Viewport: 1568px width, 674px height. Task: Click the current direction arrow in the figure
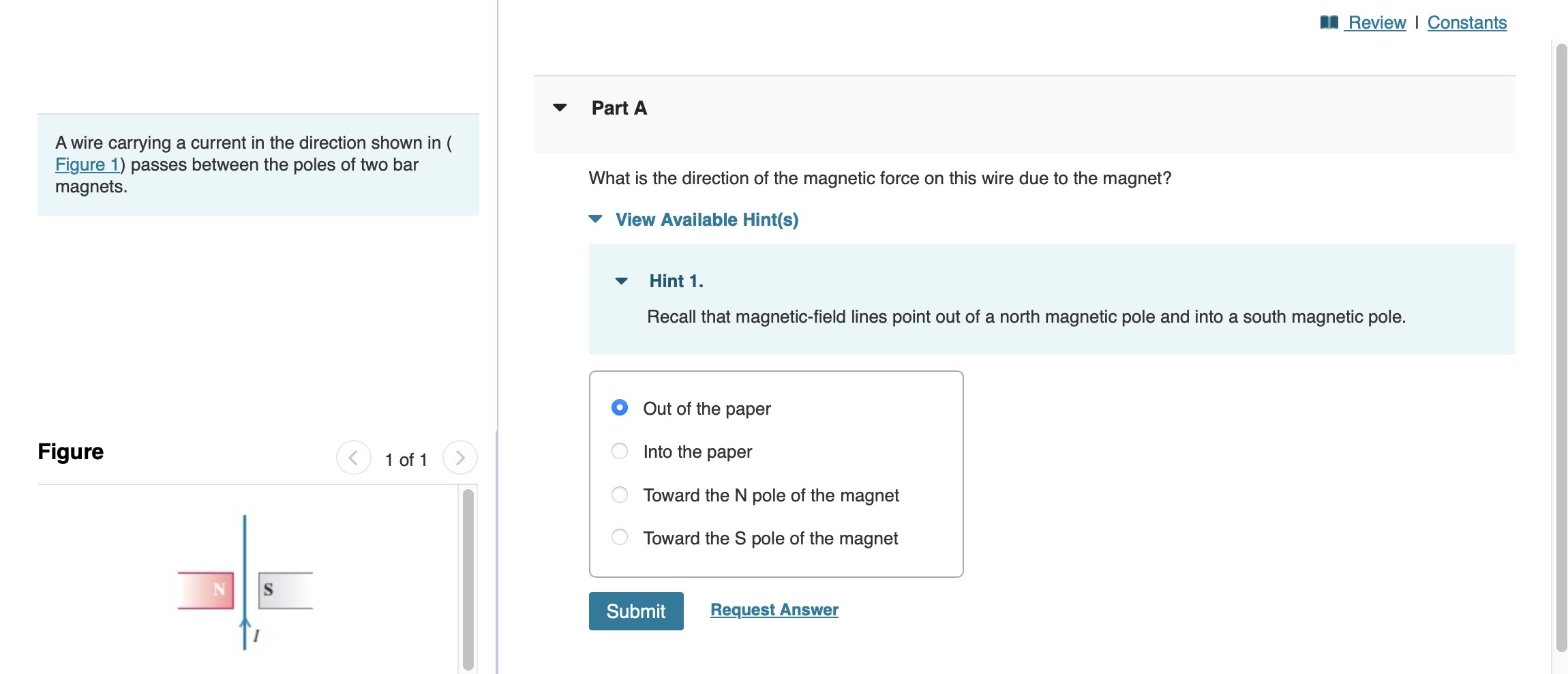click(x=245, y=621)
